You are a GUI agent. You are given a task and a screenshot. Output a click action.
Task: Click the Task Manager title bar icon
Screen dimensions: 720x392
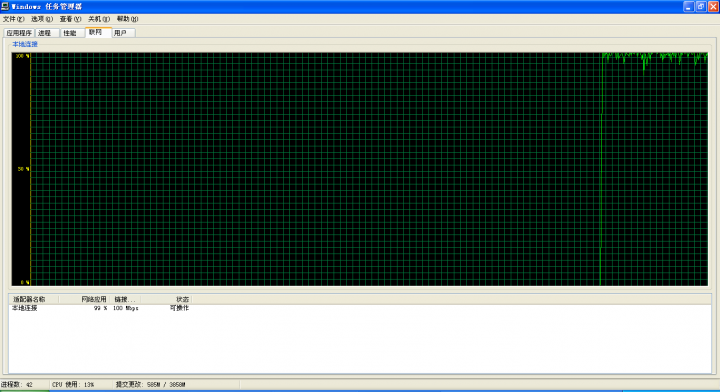[5, 6]
